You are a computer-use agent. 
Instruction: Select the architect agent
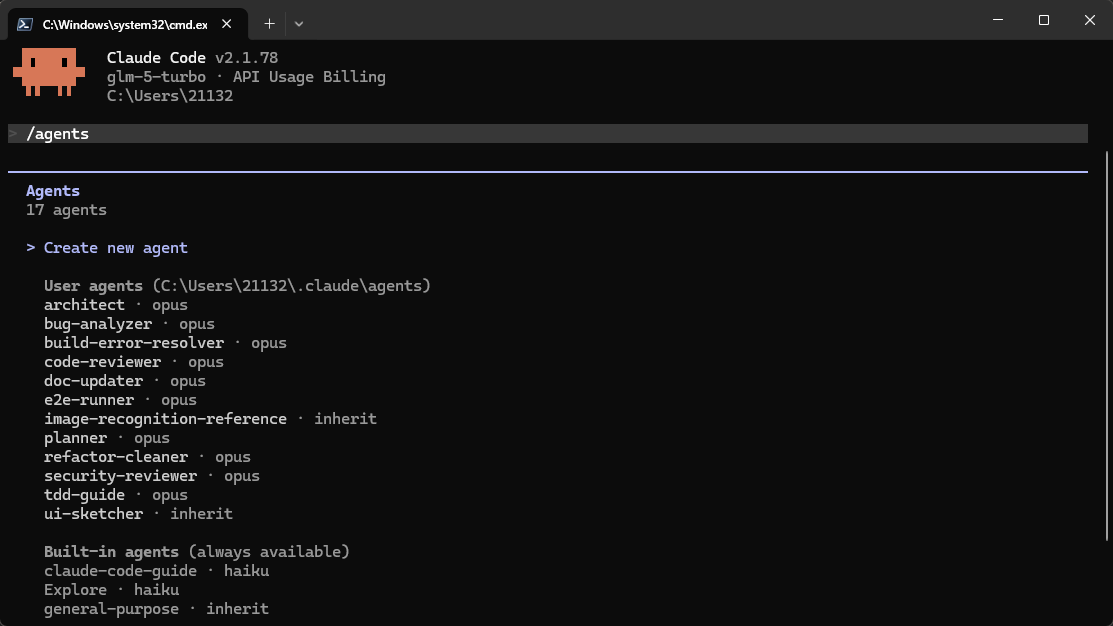pos(116,304)
